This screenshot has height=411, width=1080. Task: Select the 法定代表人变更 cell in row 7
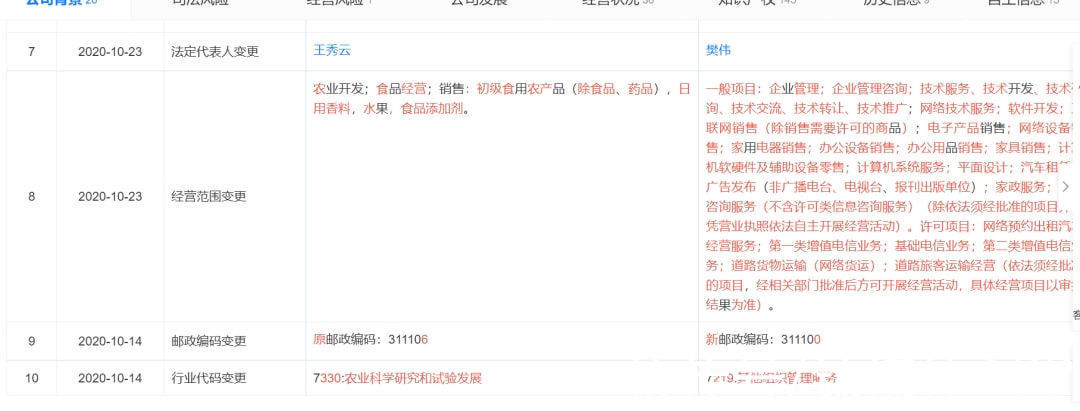pyautogui.click(x=215, y=52)
